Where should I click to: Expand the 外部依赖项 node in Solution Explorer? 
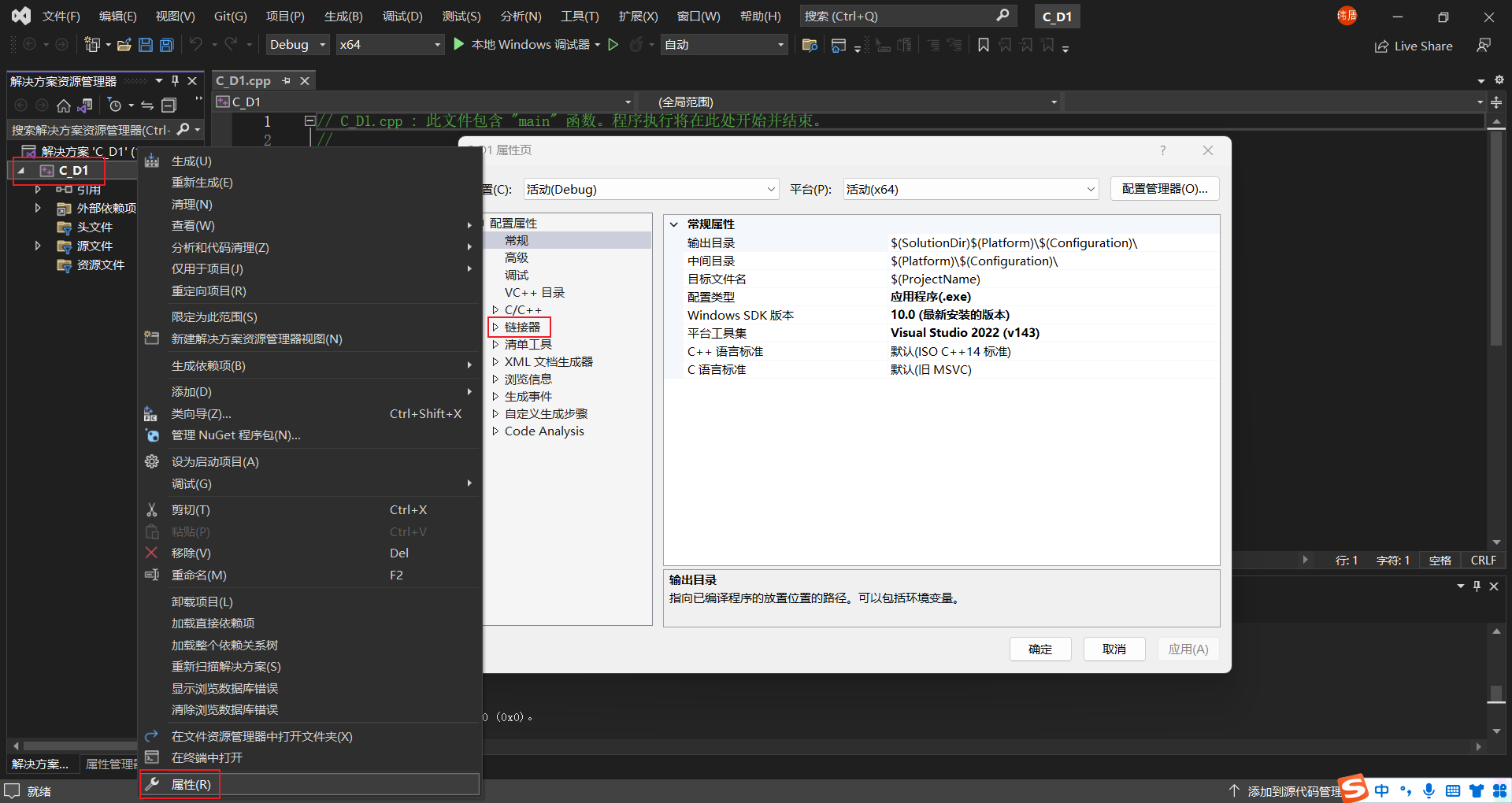pyautogui.click(x=38, y=208)
